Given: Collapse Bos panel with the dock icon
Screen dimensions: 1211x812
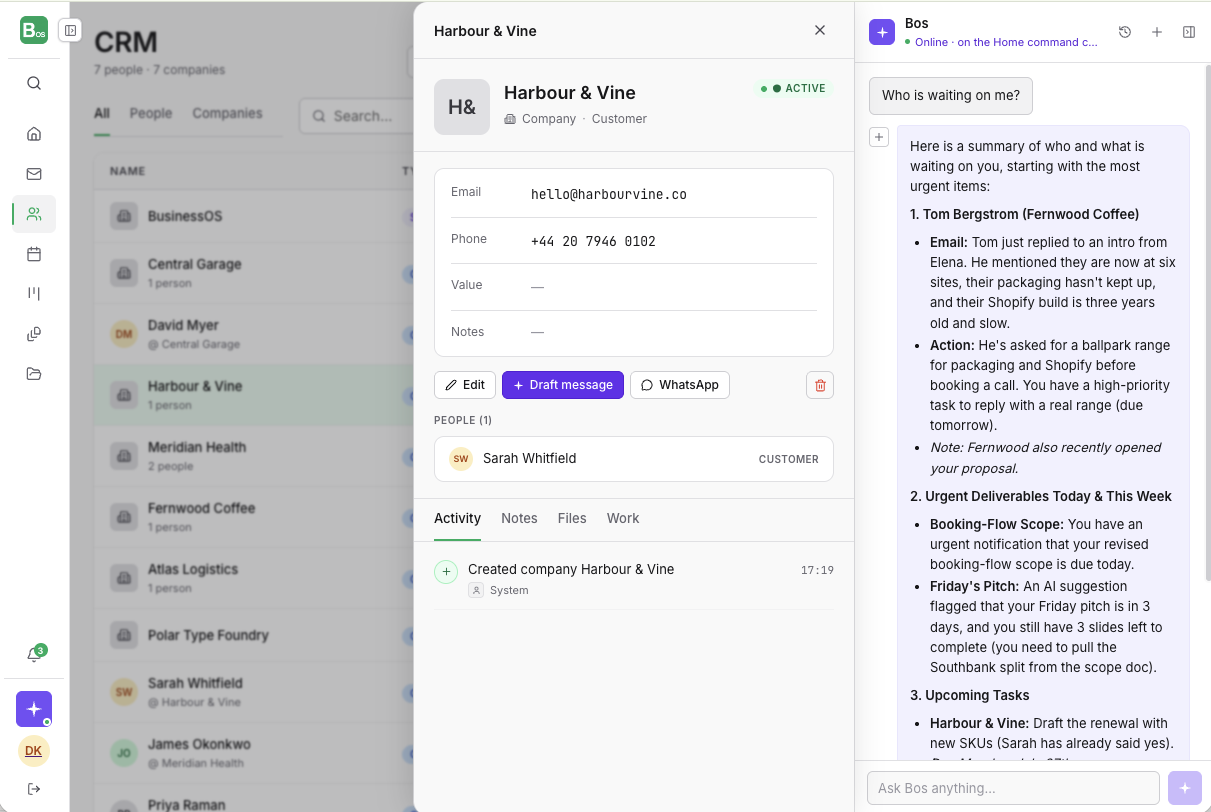Looking at the screenshot, I should click(1189, 32).
